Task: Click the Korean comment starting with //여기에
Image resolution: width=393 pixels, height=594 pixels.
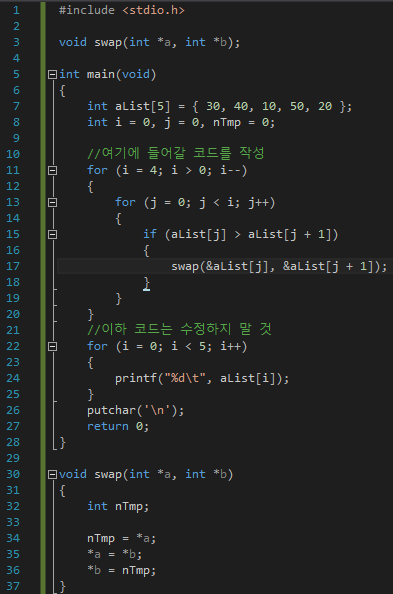Action: tap(175, 153)
